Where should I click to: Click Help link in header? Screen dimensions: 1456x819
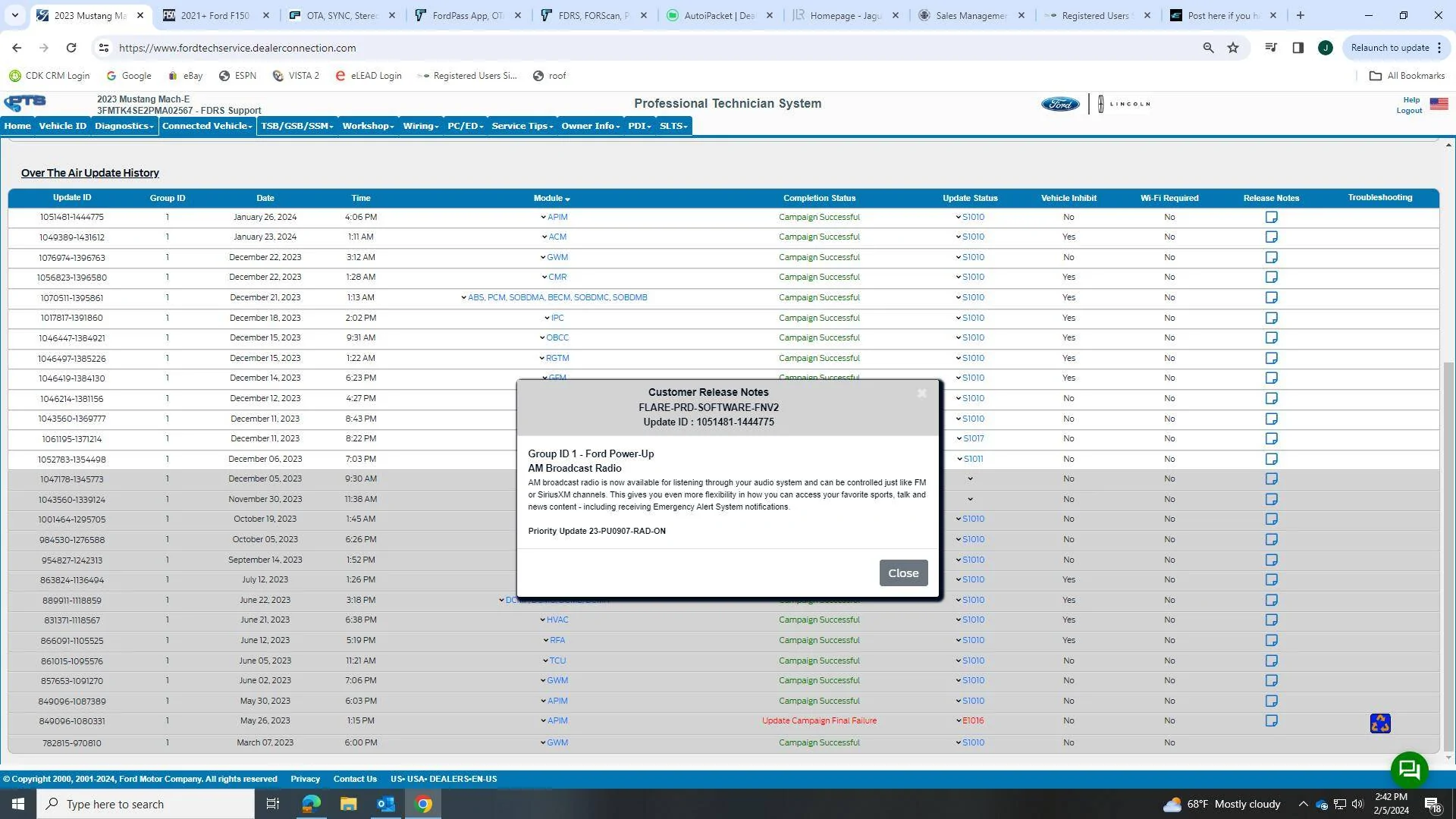click(x=1411, y=100)
